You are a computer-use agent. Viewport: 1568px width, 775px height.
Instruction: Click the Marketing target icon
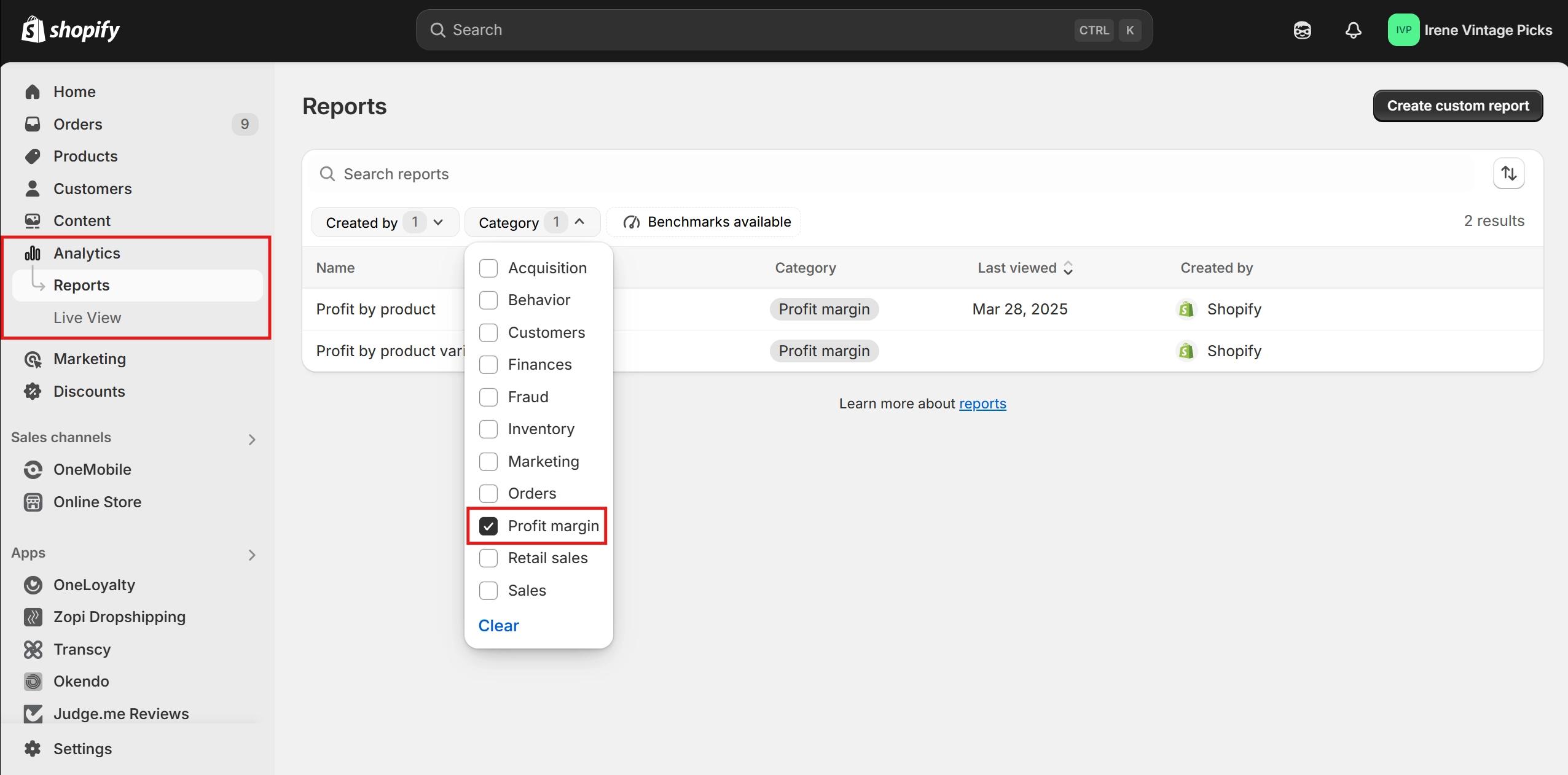coord(33,359)
